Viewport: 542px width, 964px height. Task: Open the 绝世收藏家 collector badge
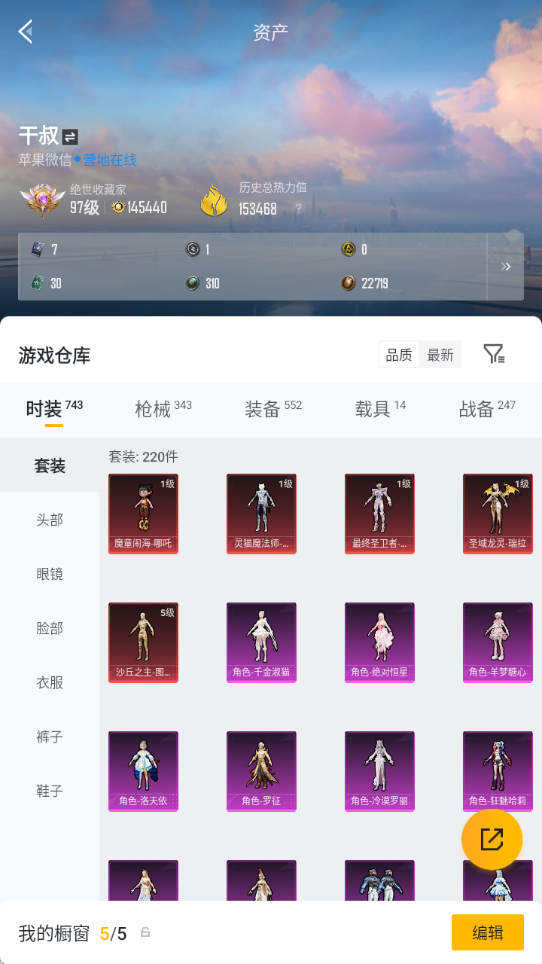pyautogui.click(x=42, y=200)
